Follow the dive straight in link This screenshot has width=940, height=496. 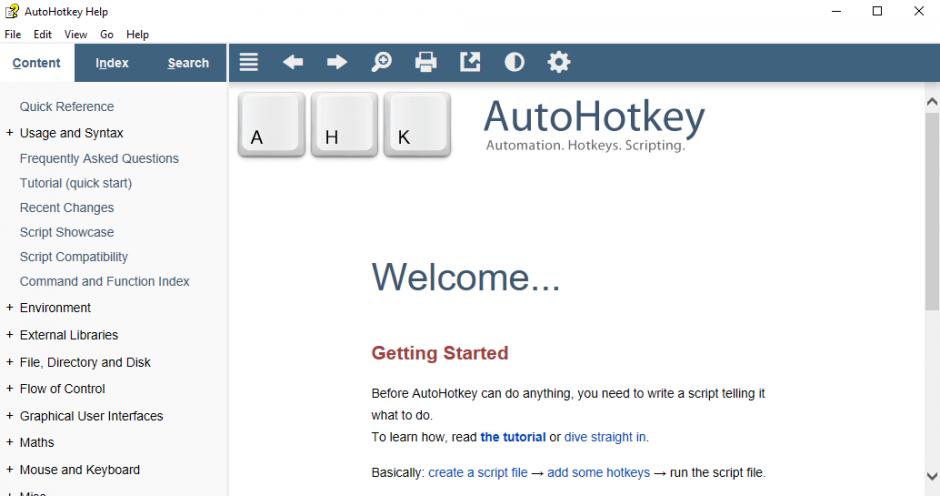(606, 437)
